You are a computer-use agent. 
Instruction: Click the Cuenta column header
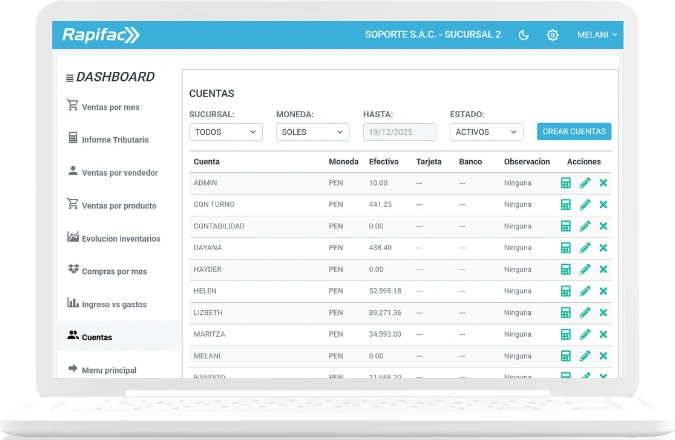(x=207, y=162)
